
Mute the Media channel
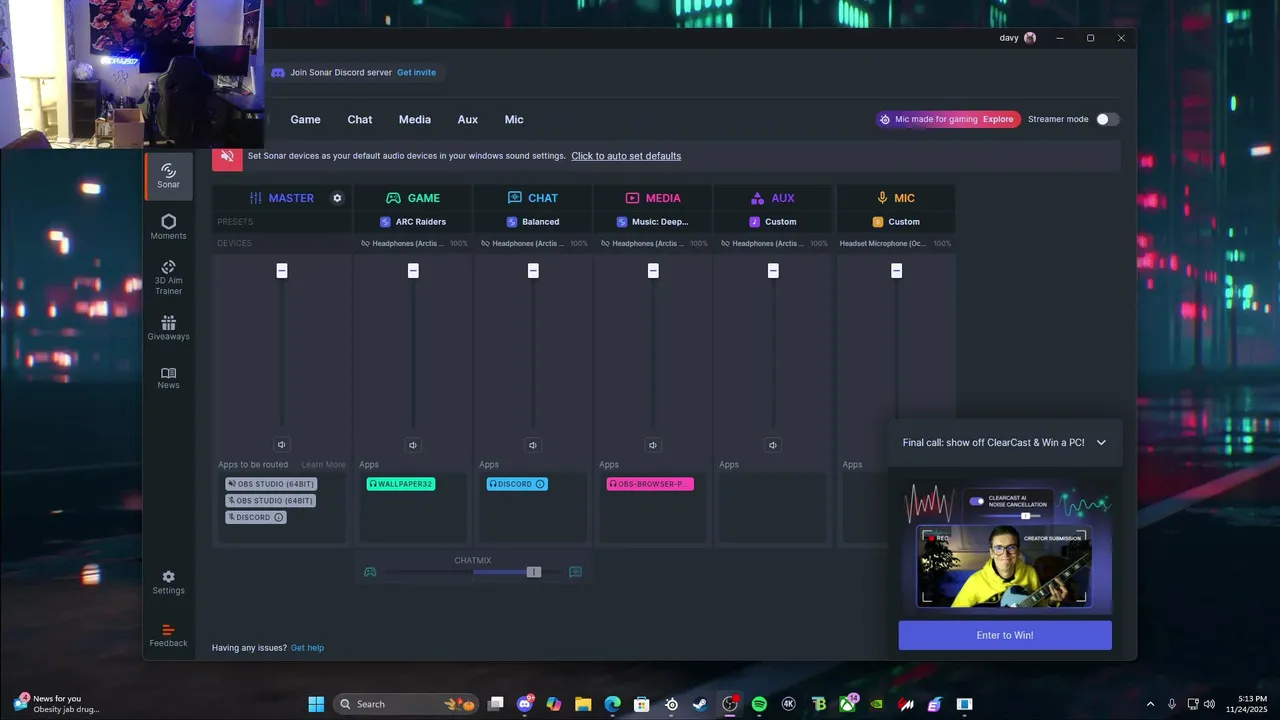coord(653,445)
